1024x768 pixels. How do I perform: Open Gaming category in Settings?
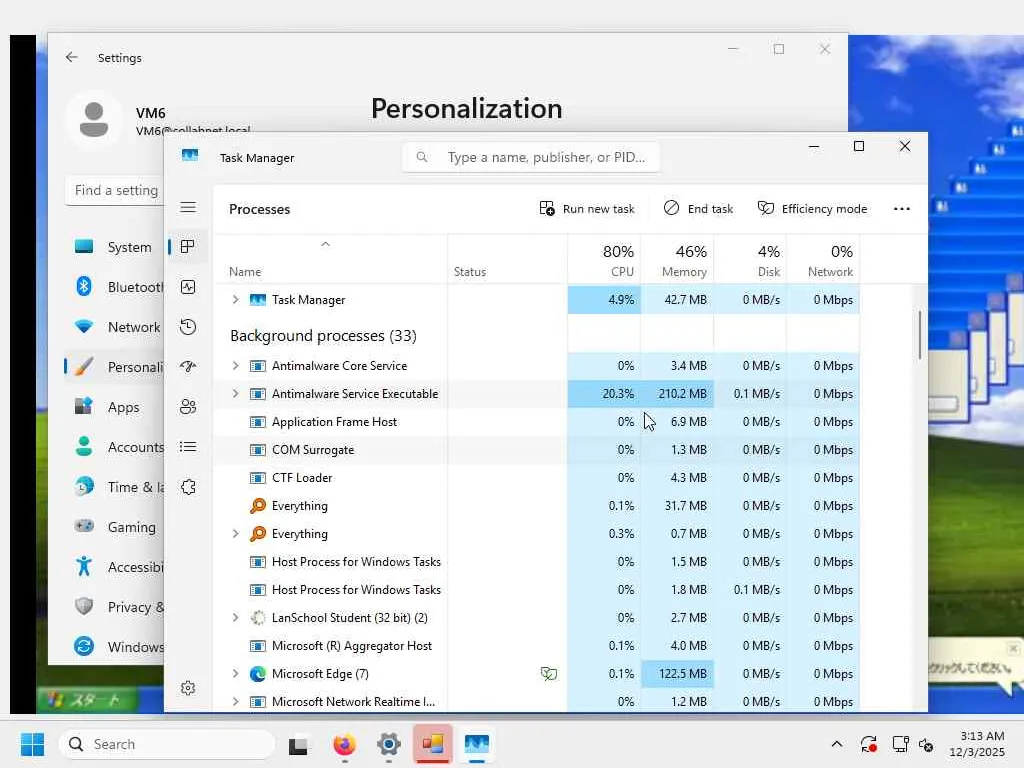[x=114, y=526]
